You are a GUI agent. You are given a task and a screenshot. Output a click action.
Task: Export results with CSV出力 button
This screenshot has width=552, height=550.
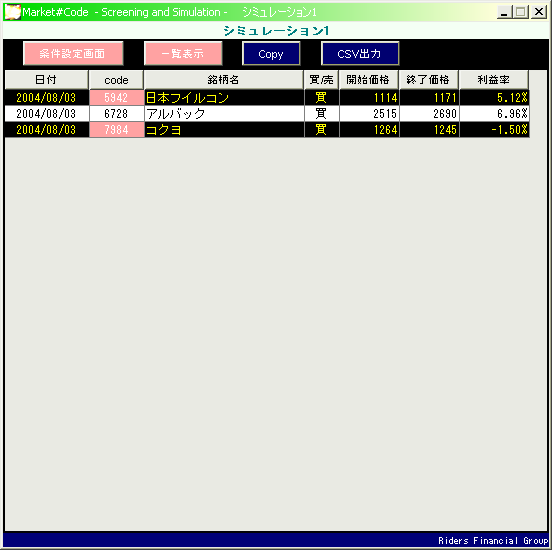click(x=360, y=54)
